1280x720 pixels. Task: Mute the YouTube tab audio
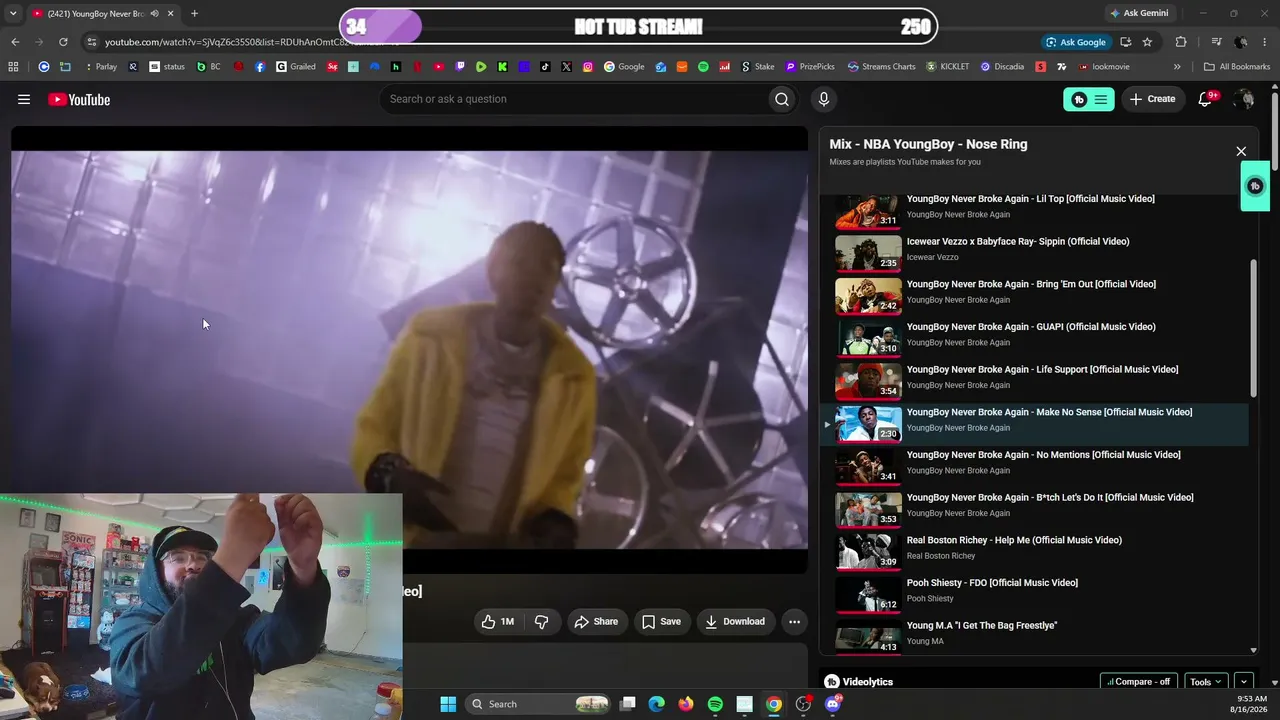point(154,14)
